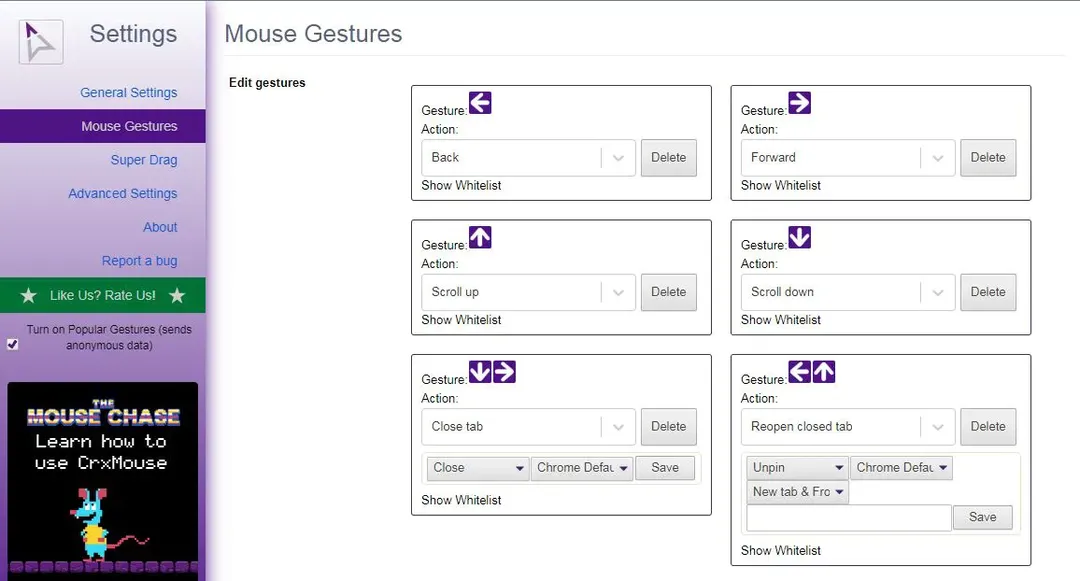This screenshot has height=581, width=1080.
Task: Delete the Forward gesture
Action: tap(987, 157)
